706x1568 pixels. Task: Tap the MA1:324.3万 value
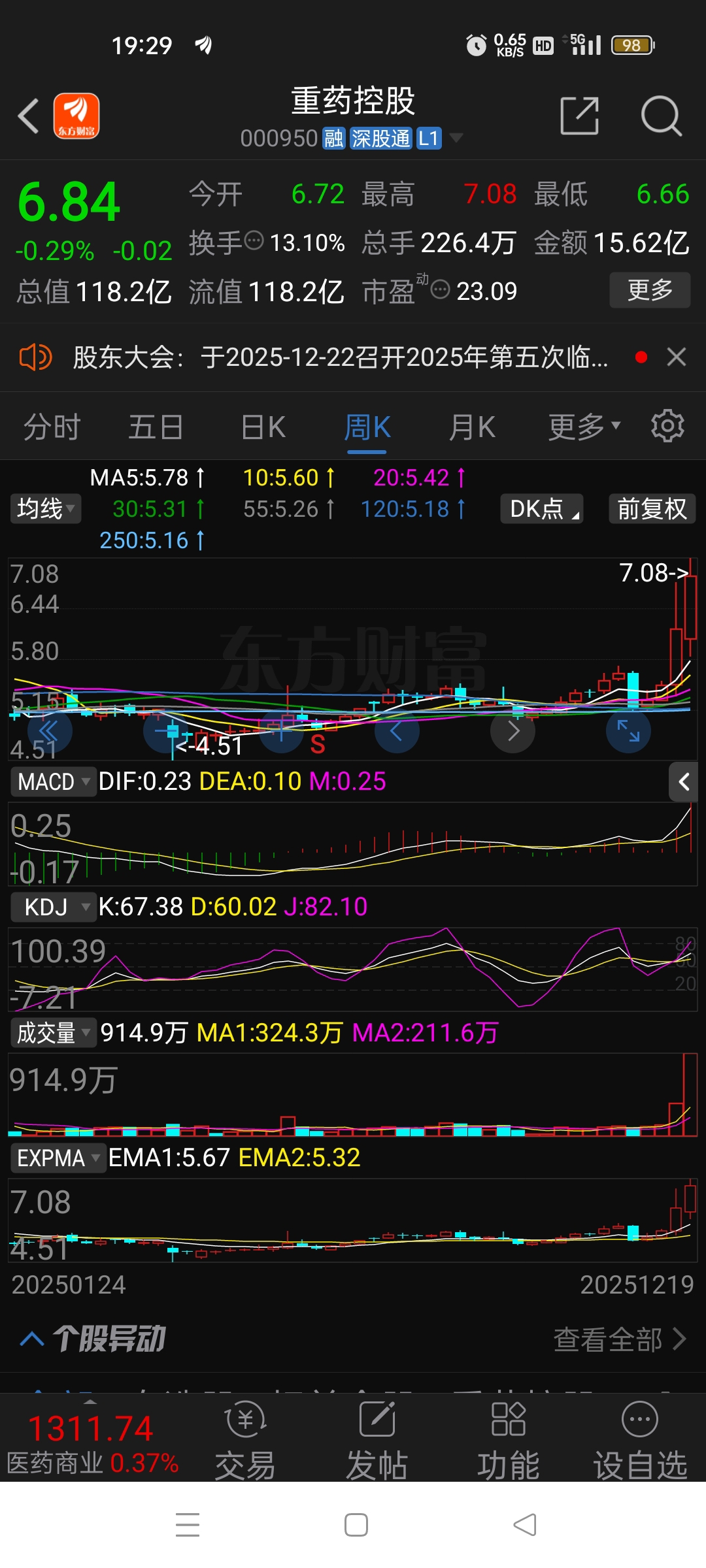point(269,1033)
